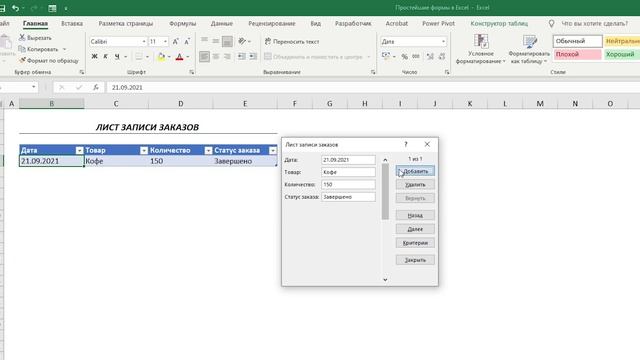Switch to the Разметка страницы tab
Viewport: 640px width, 360px height.
coord(126,24)
